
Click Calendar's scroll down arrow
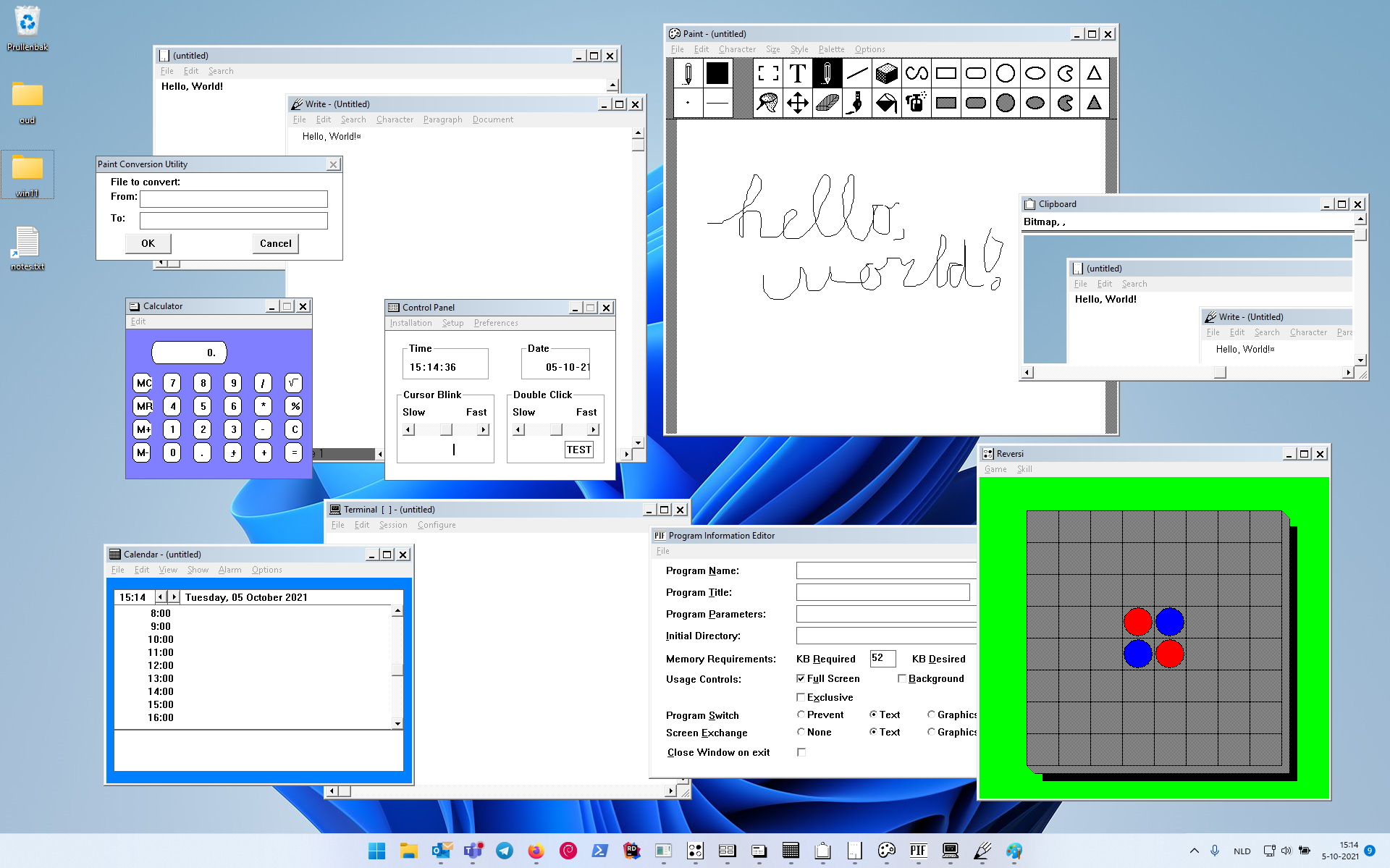pyautogui.click(x=397, y=723)
